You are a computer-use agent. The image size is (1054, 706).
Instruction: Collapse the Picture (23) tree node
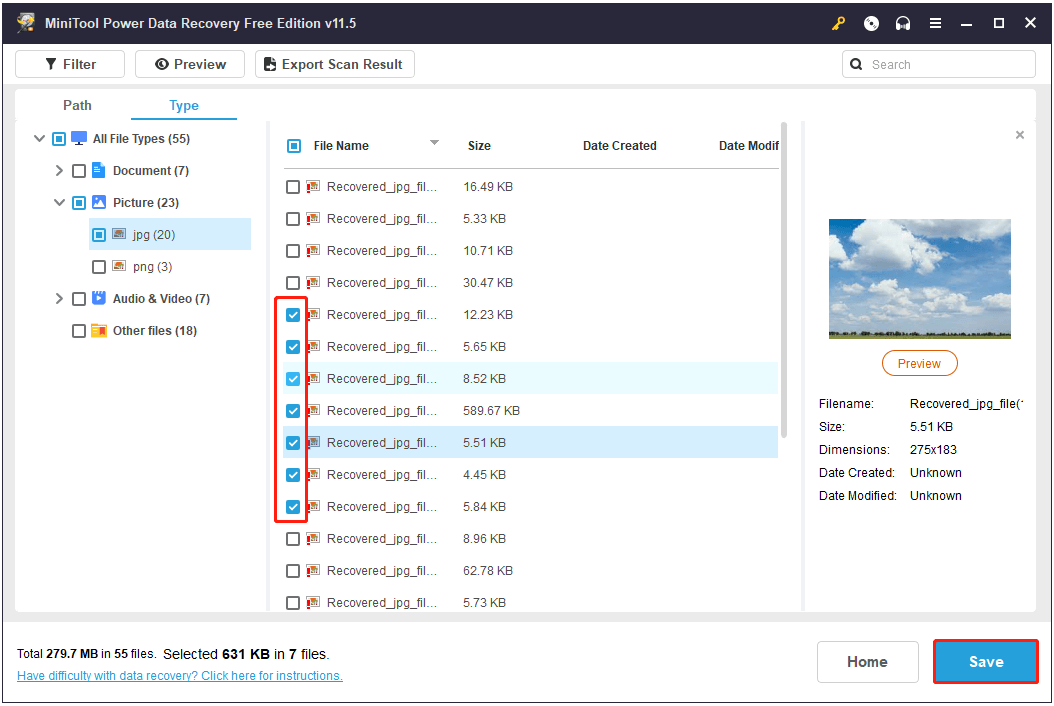coord(60,203)
